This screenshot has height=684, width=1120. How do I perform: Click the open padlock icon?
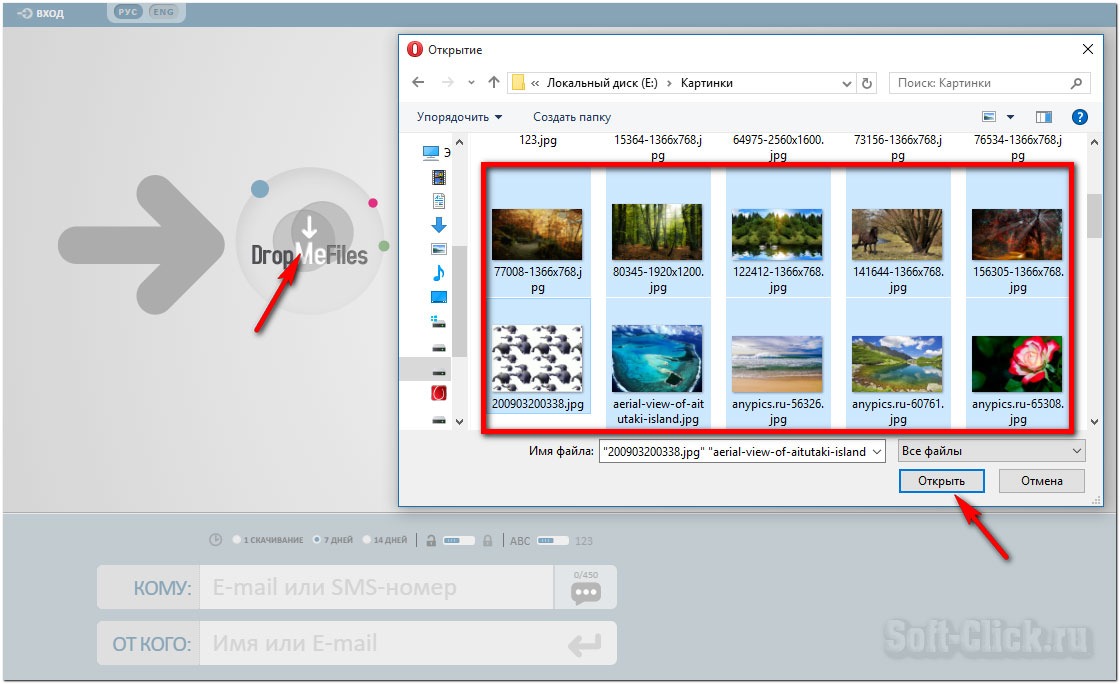pos(431,540)
